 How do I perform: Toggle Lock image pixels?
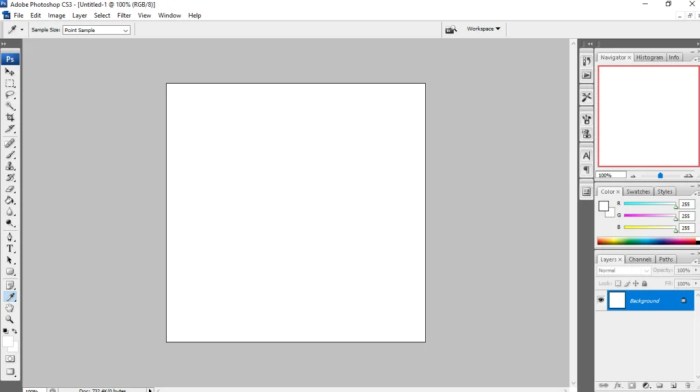click(627, 284)
